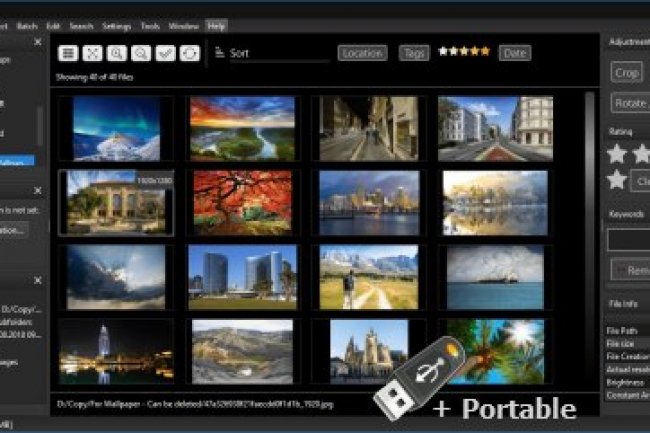Click inside the Keywords input field

click(x=628, y=240)
